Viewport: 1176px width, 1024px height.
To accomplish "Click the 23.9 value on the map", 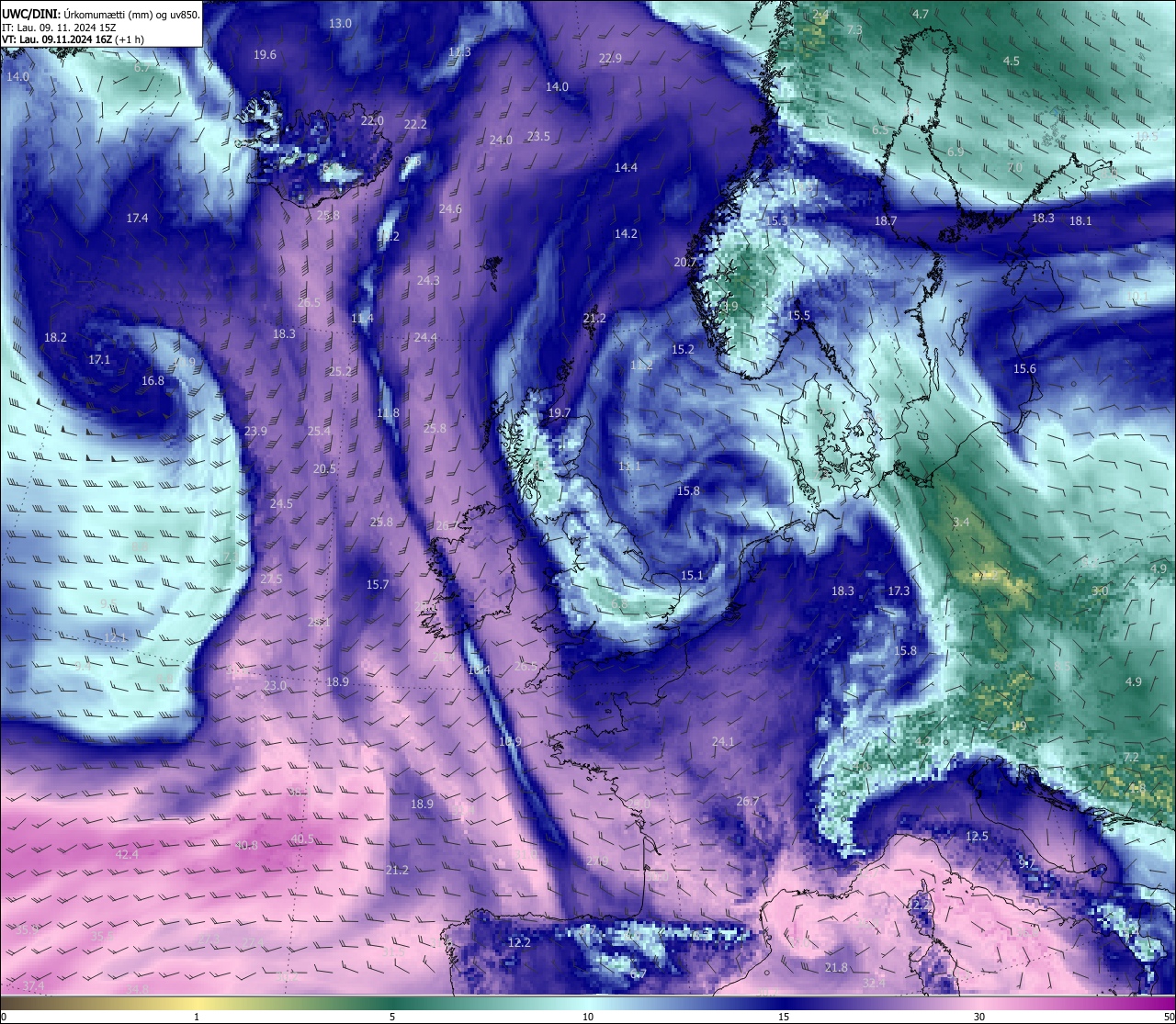I will point(255,431).
